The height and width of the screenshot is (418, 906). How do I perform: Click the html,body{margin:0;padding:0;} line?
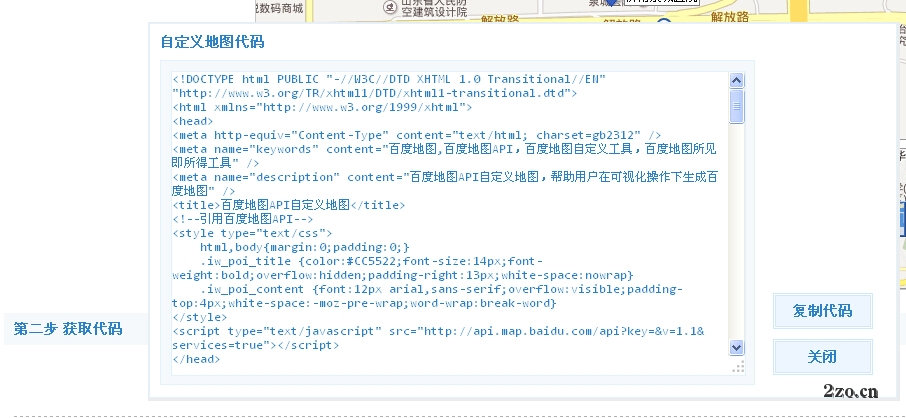[305, 247]
